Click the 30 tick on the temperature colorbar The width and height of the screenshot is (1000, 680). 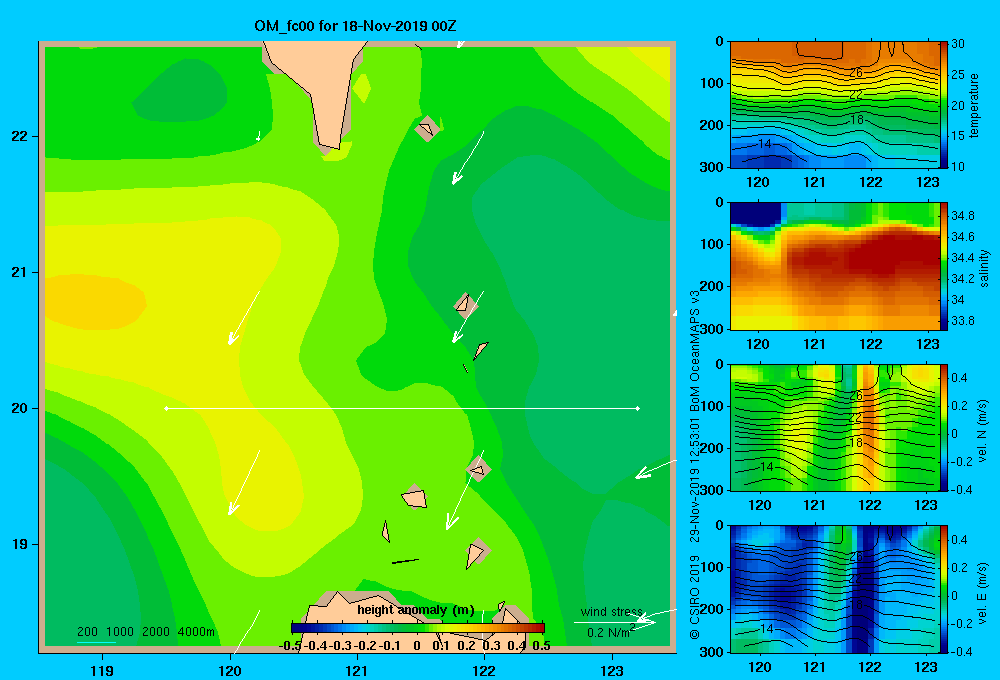[x=958, y=44]
